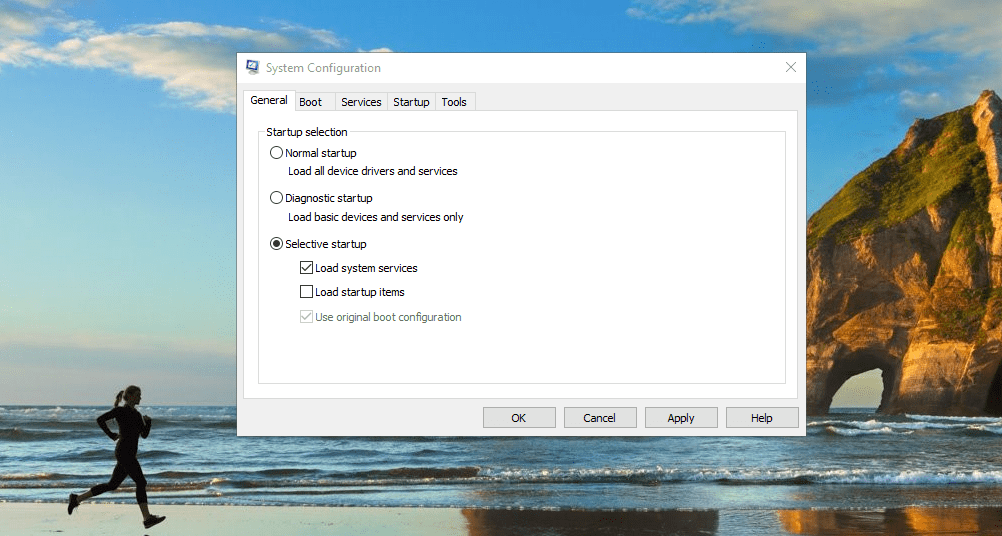This screenshot has width=1002, height=536.
Task: Switch to the General tab
Action: point(269,101)
